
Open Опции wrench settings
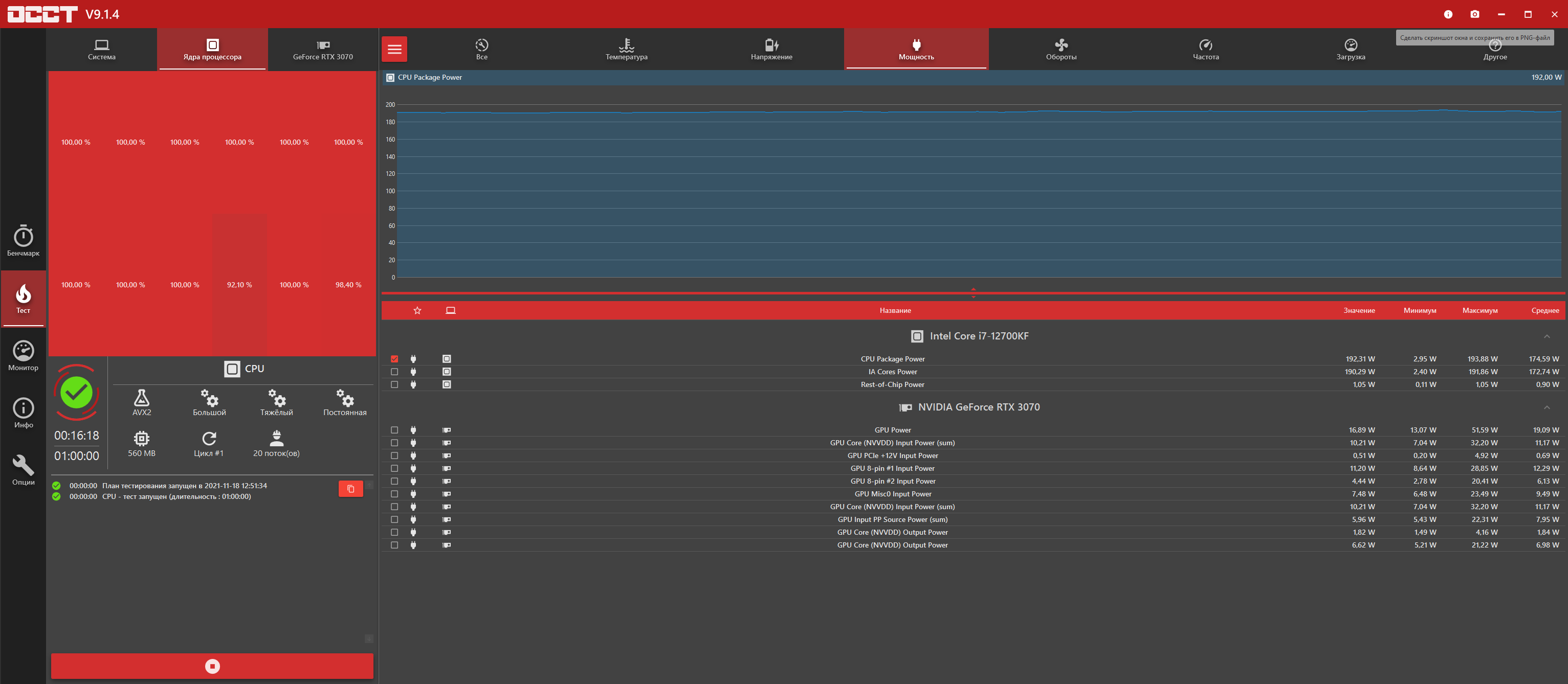coord(23,470)
